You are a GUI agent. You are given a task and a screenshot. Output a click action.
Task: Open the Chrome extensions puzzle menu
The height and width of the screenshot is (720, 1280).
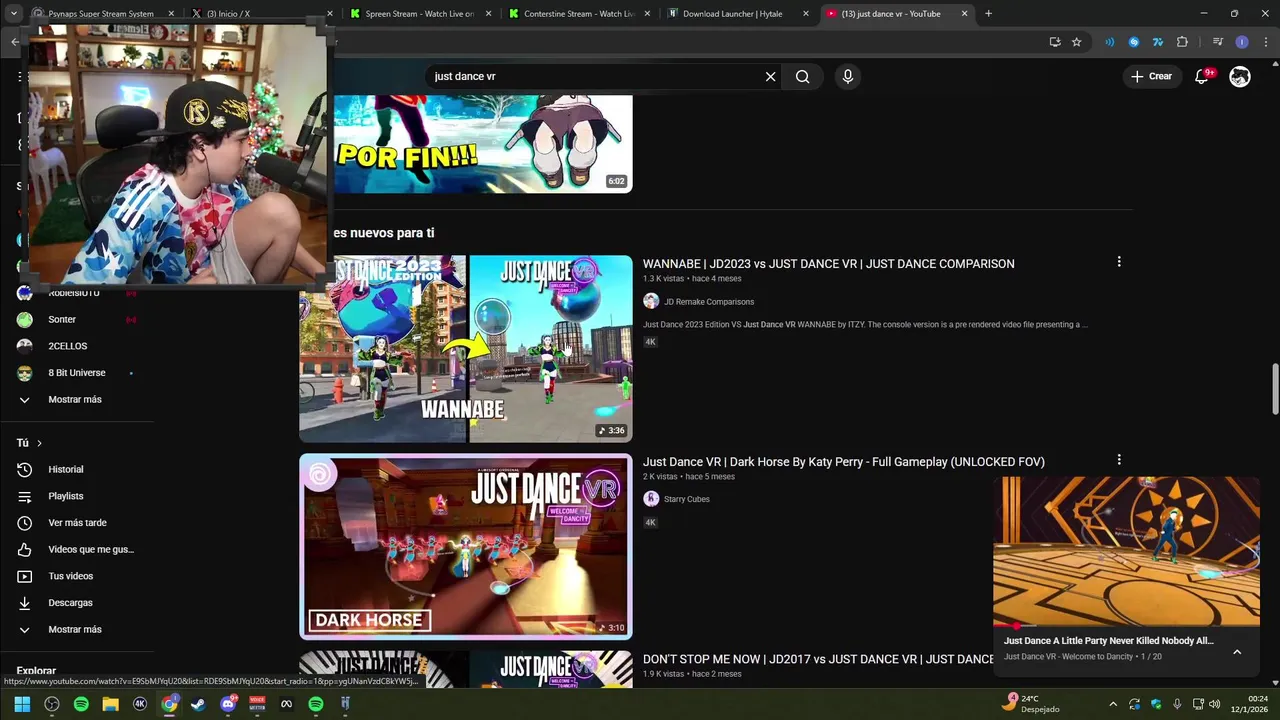click(1182, 42)
